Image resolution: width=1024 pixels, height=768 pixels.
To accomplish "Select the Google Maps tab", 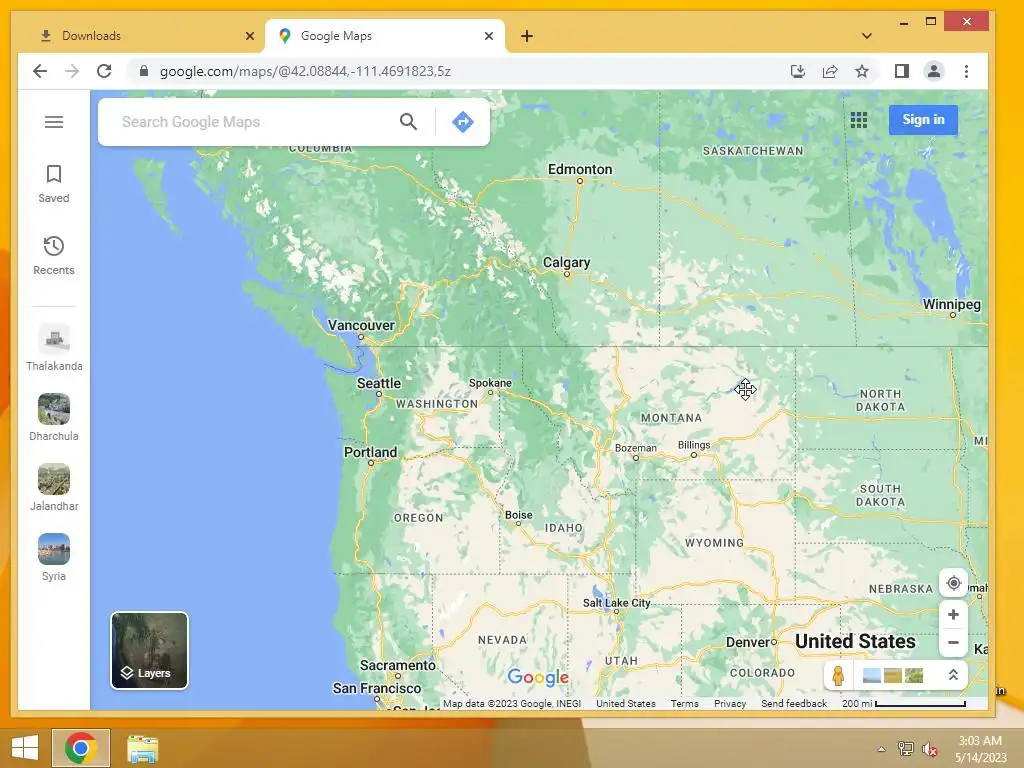I will tap(385, 36).
